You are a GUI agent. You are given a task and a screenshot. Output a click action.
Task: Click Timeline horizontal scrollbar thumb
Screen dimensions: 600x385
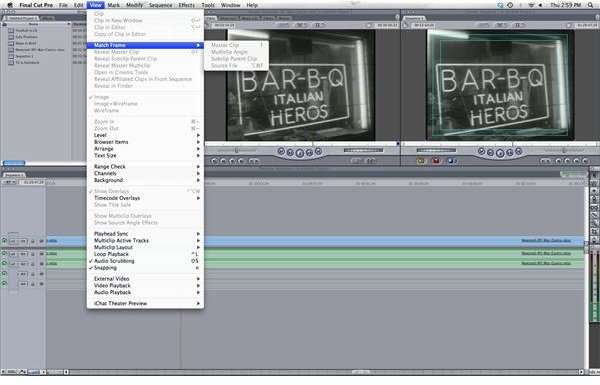(x=361, y=372)
